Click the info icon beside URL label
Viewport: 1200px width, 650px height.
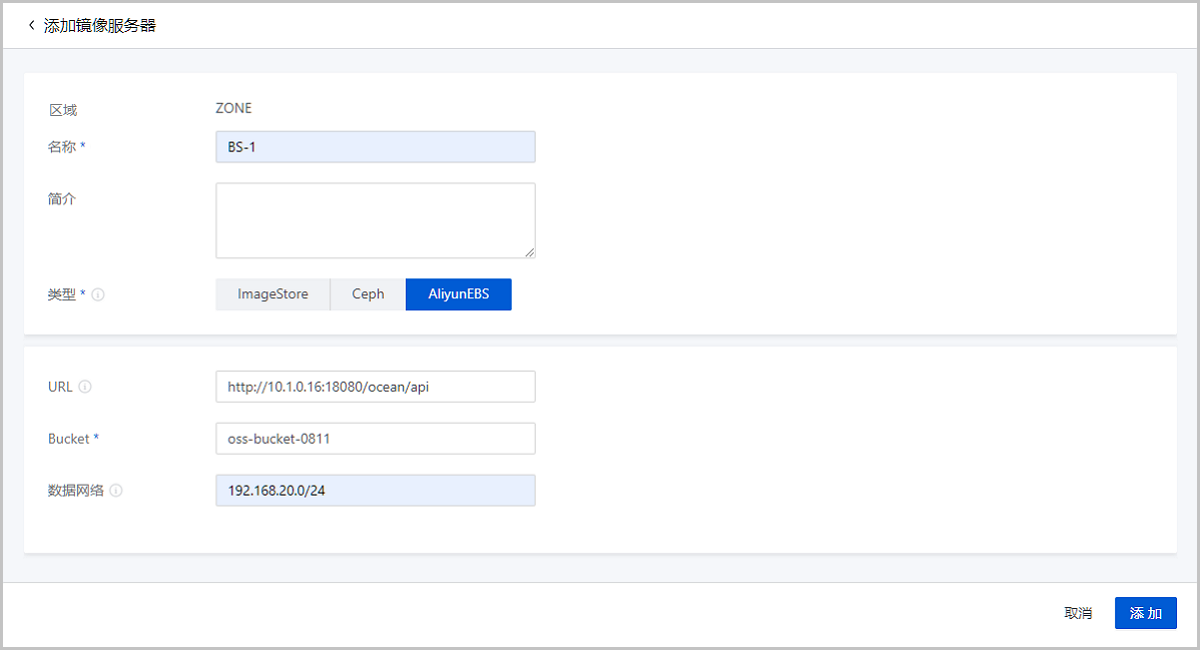pyautogui.click(x=85, y=387)
